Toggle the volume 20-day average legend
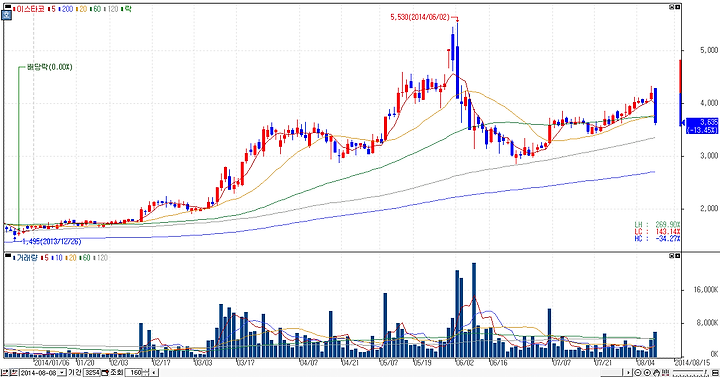 70,258
